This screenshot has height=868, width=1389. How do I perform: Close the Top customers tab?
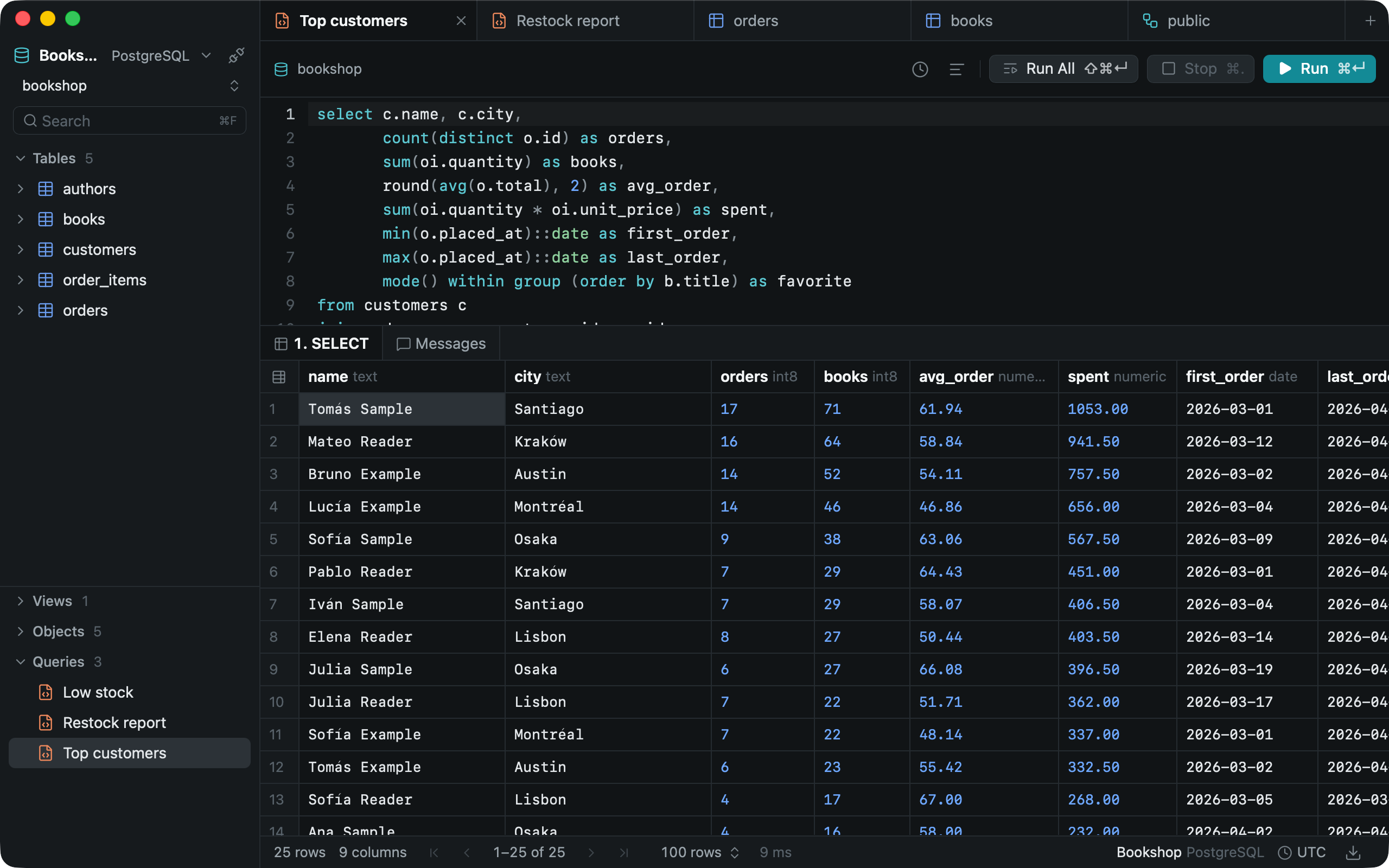[x=461, y=21]
